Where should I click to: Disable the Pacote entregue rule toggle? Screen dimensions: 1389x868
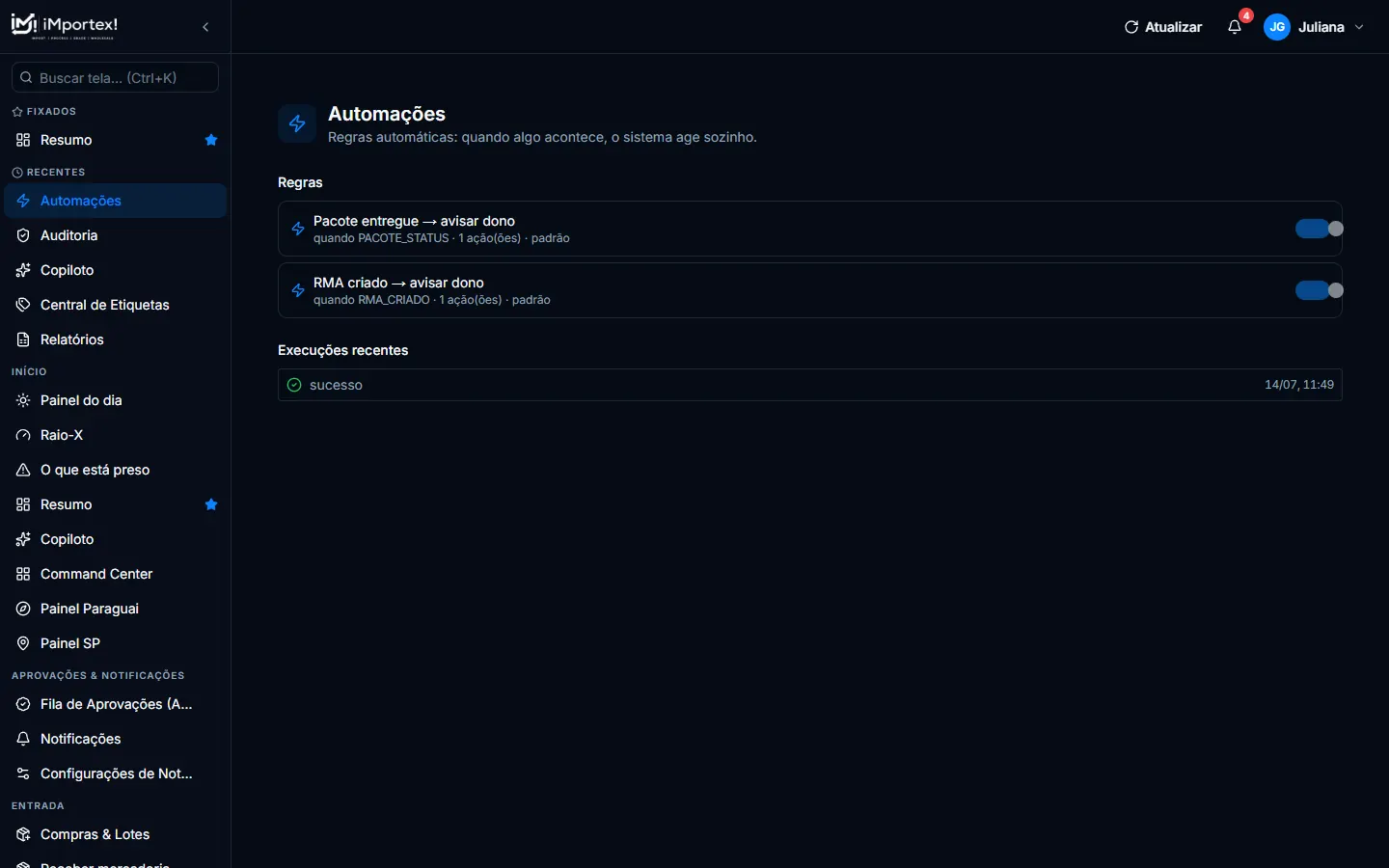click(1319, 229)
